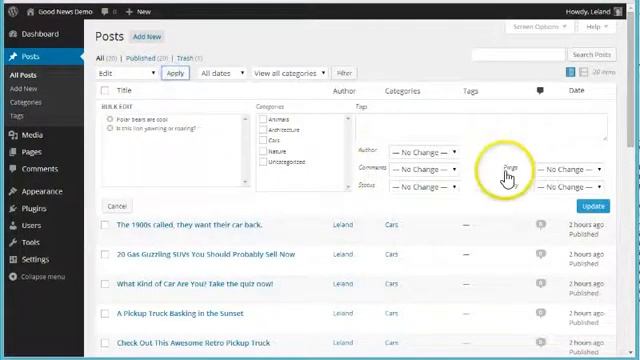
Task: Remove Polar bears post from bulk edit
Action: 110,119
